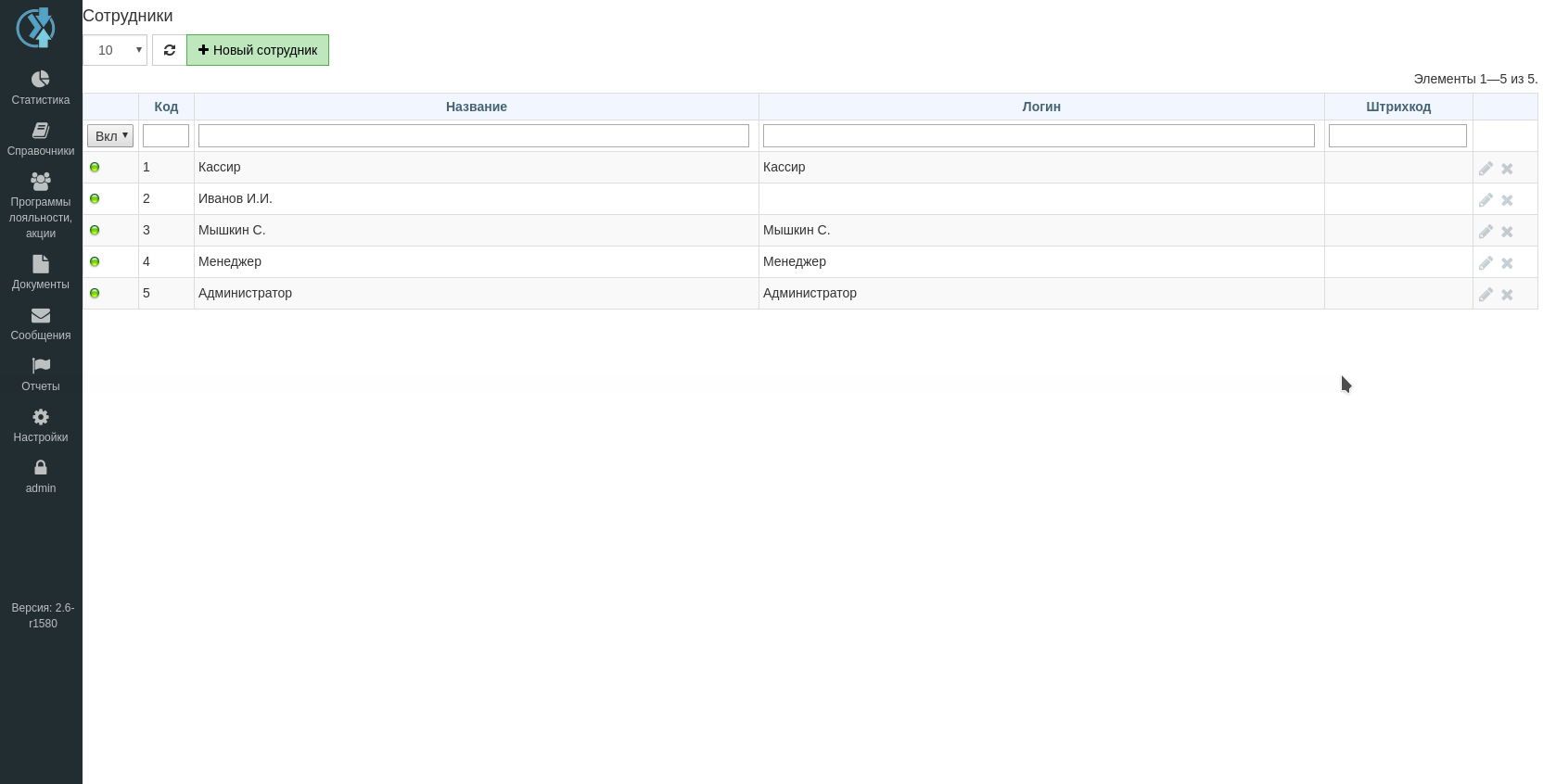Click the Код filter input
The height and width of the screenshot is (784, 1556).
click(166, 136)
